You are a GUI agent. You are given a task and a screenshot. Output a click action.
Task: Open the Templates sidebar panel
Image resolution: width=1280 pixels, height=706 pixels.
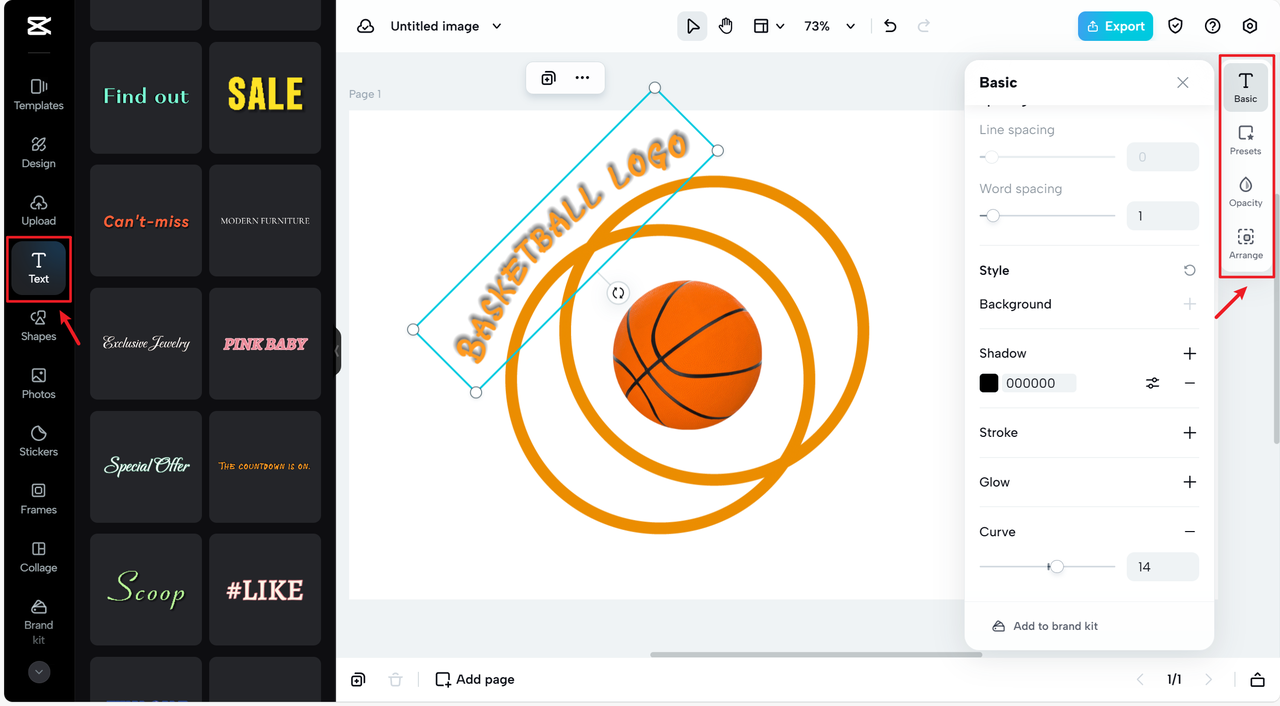(39, 95)
